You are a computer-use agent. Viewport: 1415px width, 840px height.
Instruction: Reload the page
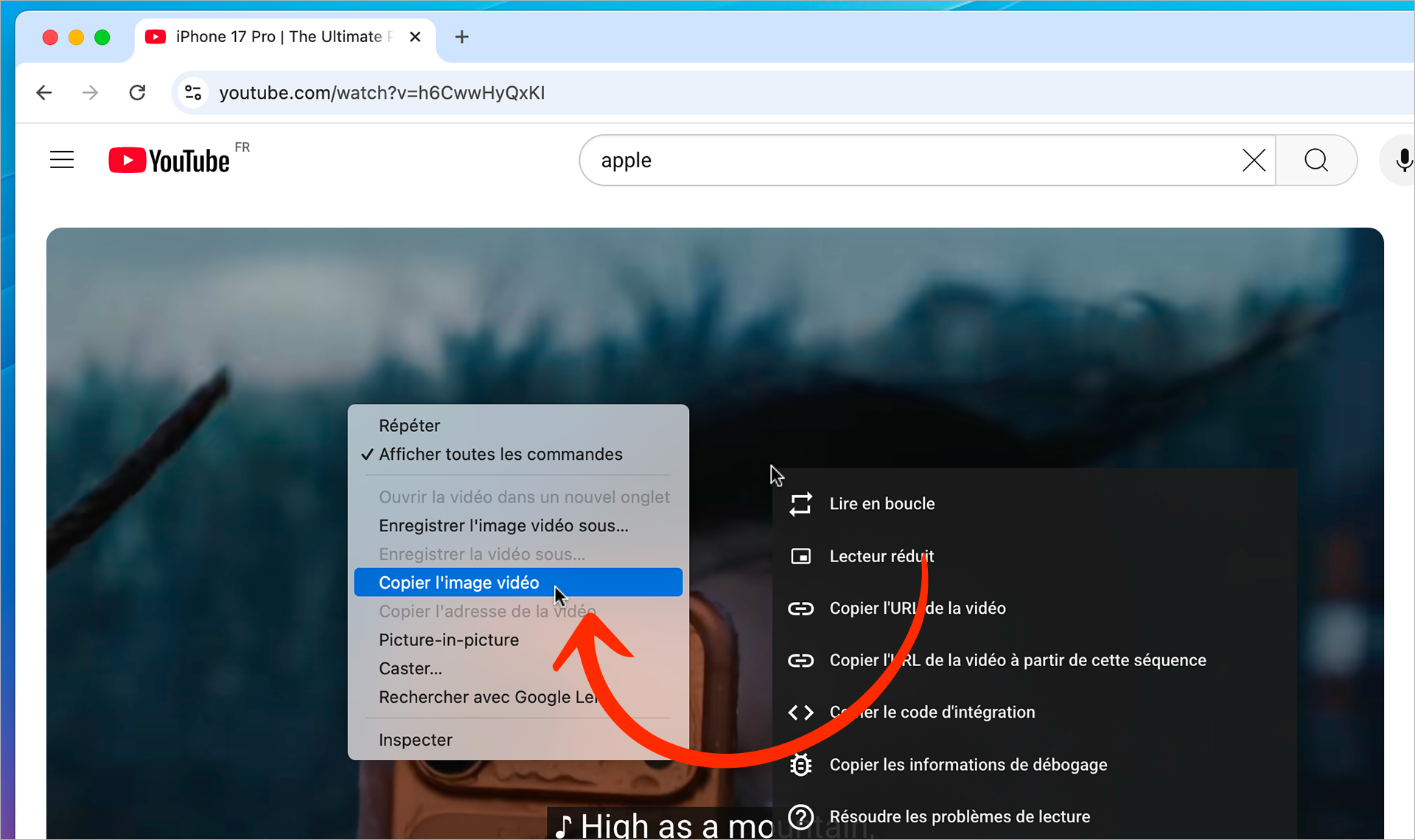tap(138, 93)
